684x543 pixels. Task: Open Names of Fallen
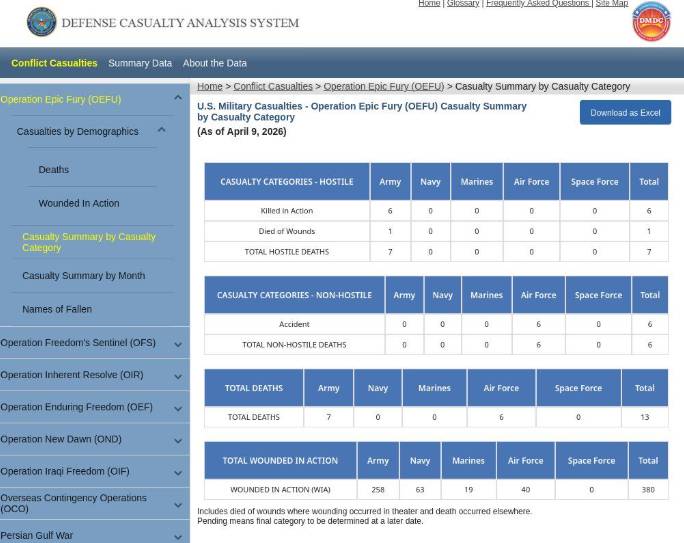tap(57, 309)
